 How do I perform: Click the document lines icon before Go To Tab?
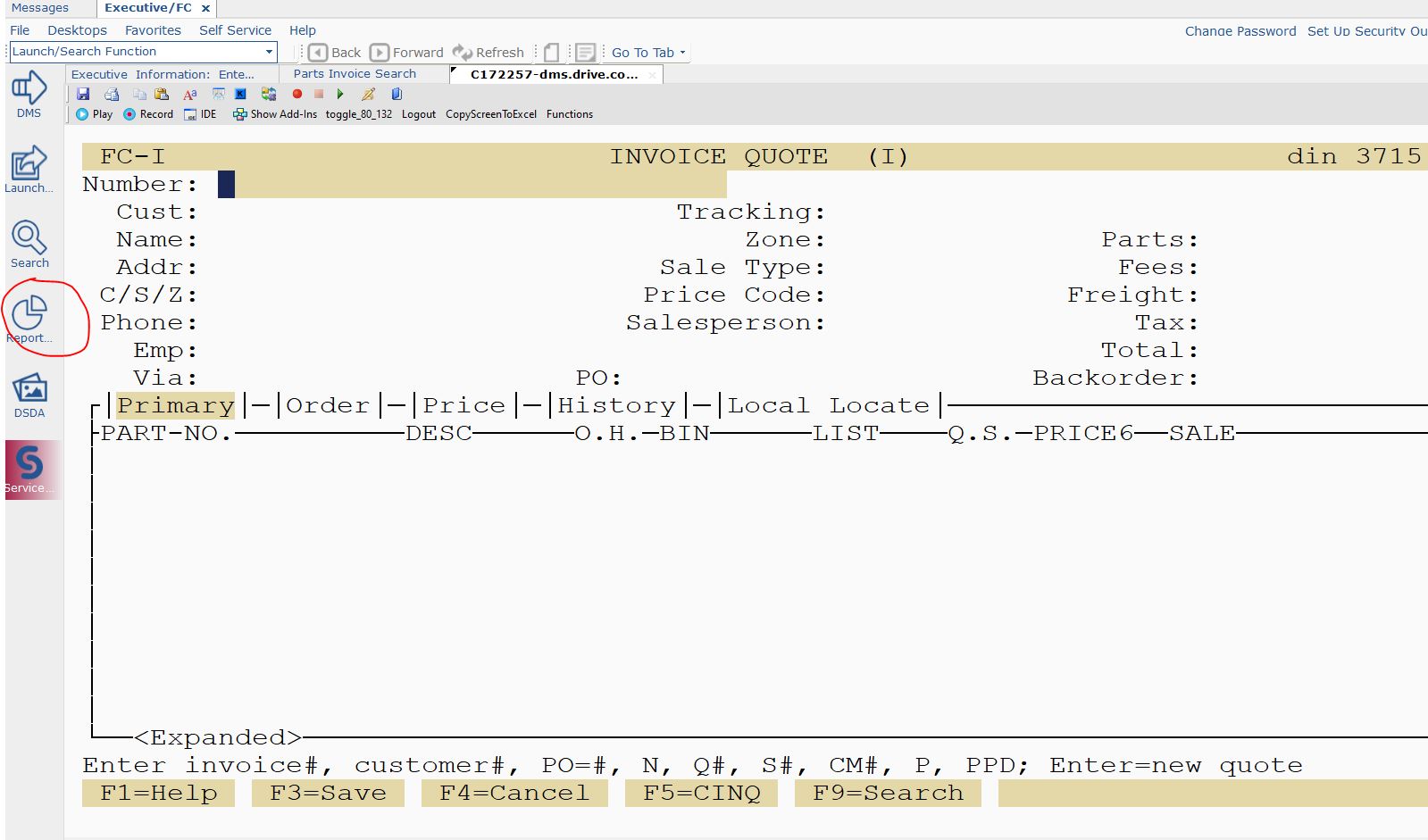(x=585, y=53)
